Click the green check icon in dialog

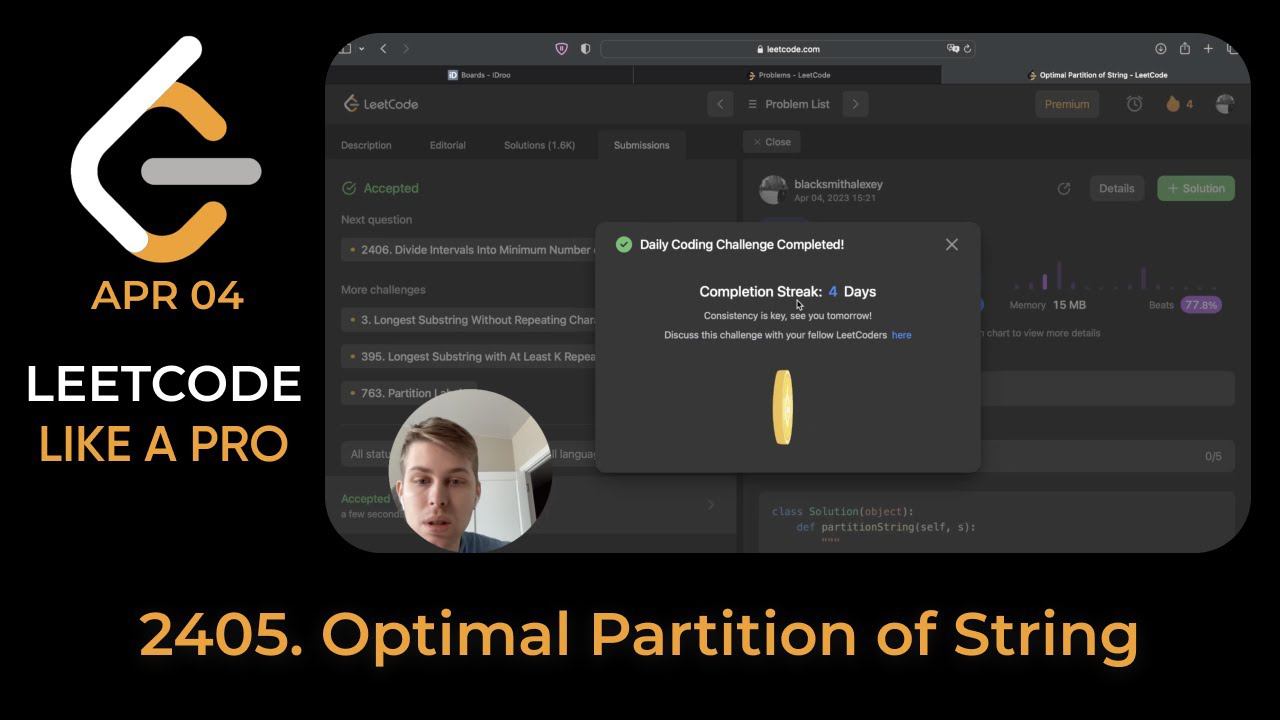click(624, 244)
